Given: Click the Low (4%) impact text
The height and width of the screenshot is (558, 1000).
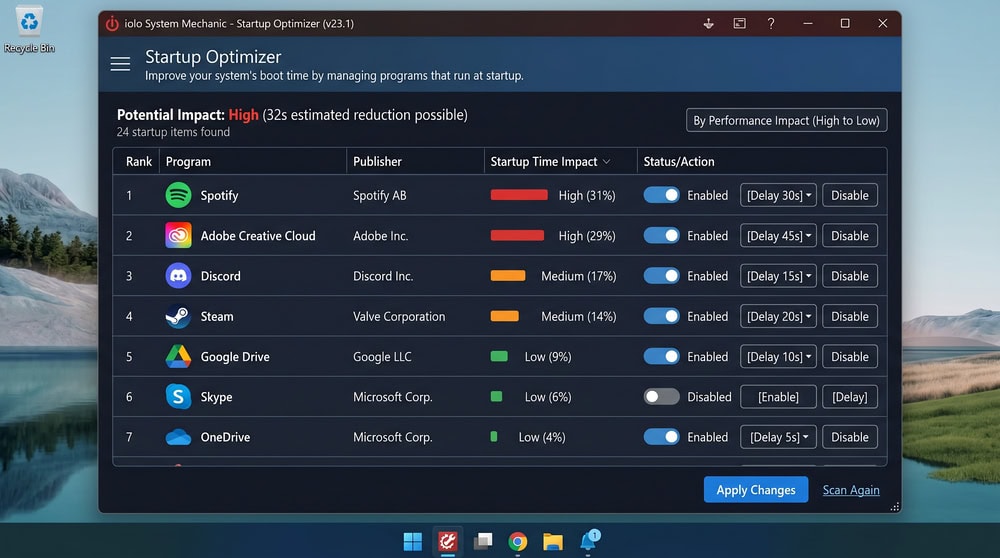Looking at the screenshot, I should tap(541, 437).
